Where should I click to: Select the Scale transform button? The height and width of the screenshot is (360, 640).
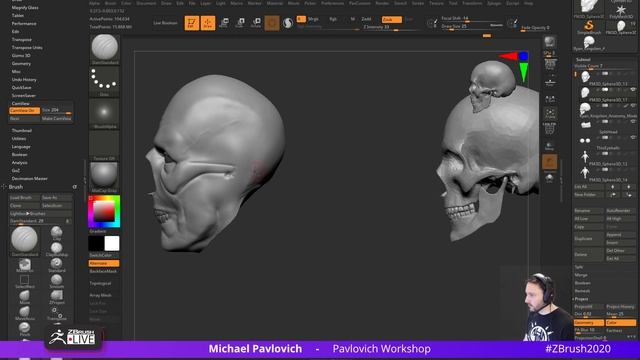click(240, 23)
